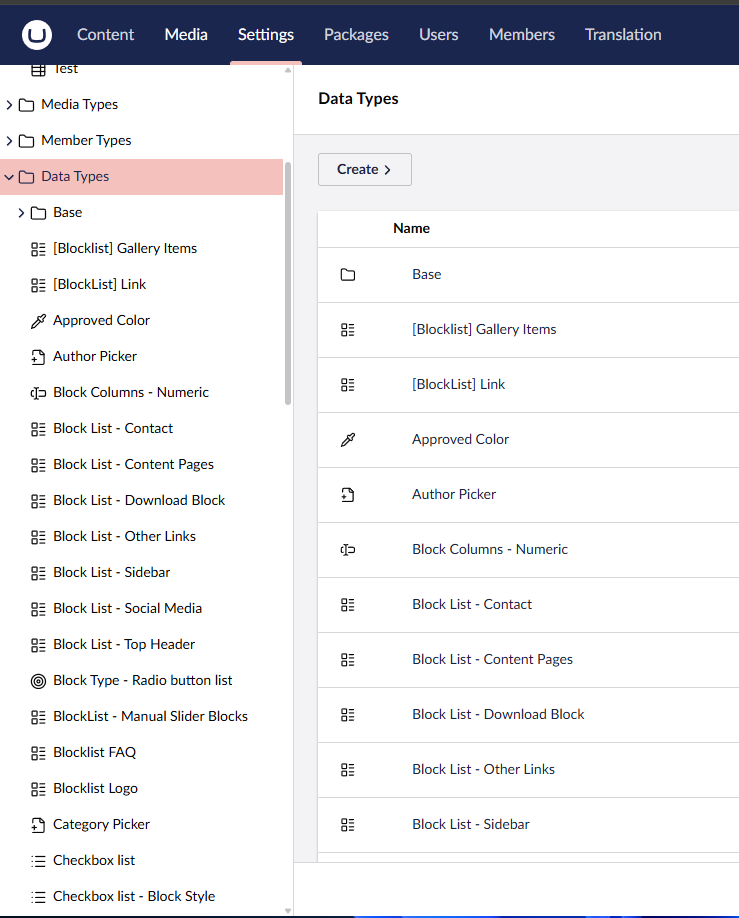
Task: Open the Members section
Action: click(x=521, y=34)
